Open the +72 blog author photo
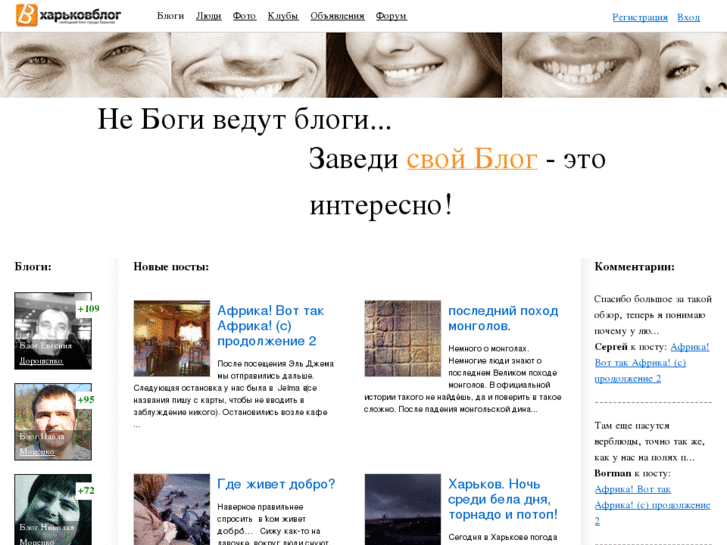Screen dimensions: 727x545 [x=53, y=509]
